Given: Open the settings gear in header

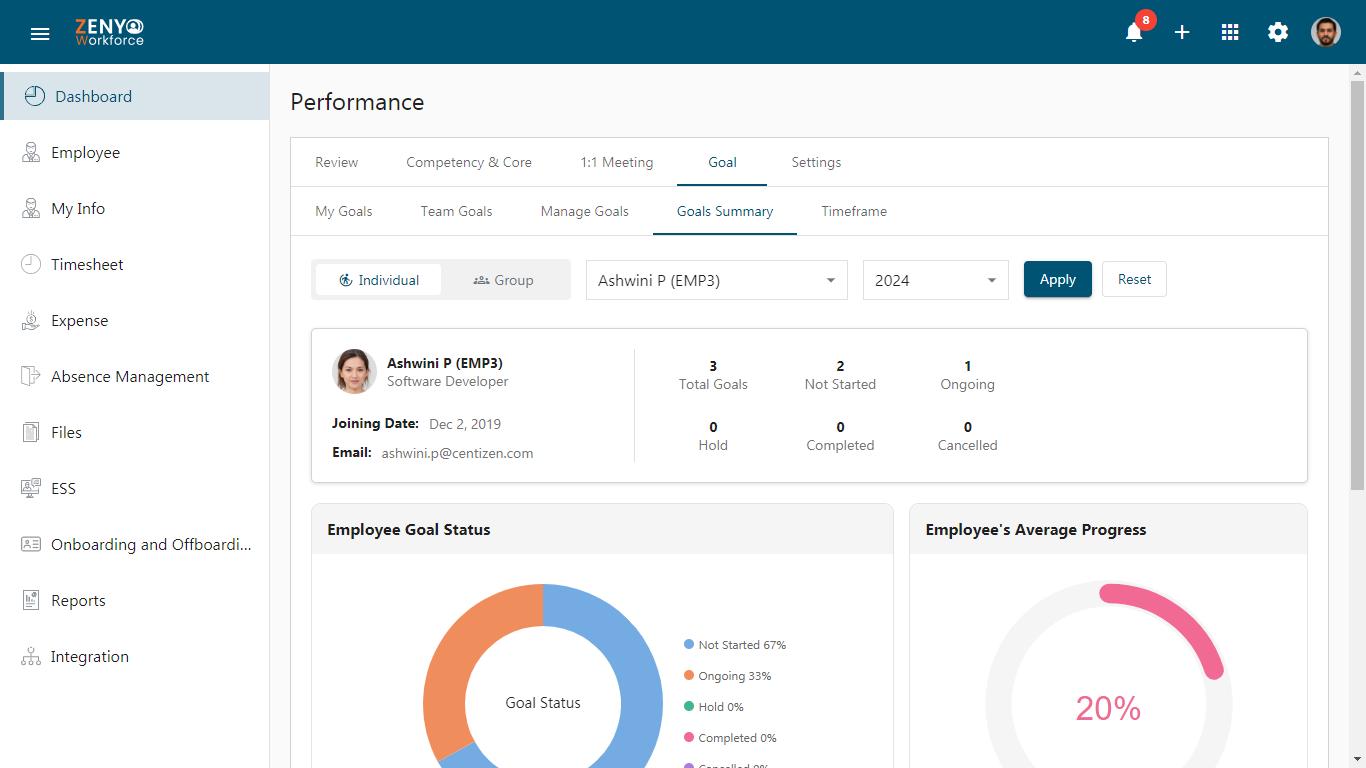Looking at the screenshot, I should [1278, 32].
